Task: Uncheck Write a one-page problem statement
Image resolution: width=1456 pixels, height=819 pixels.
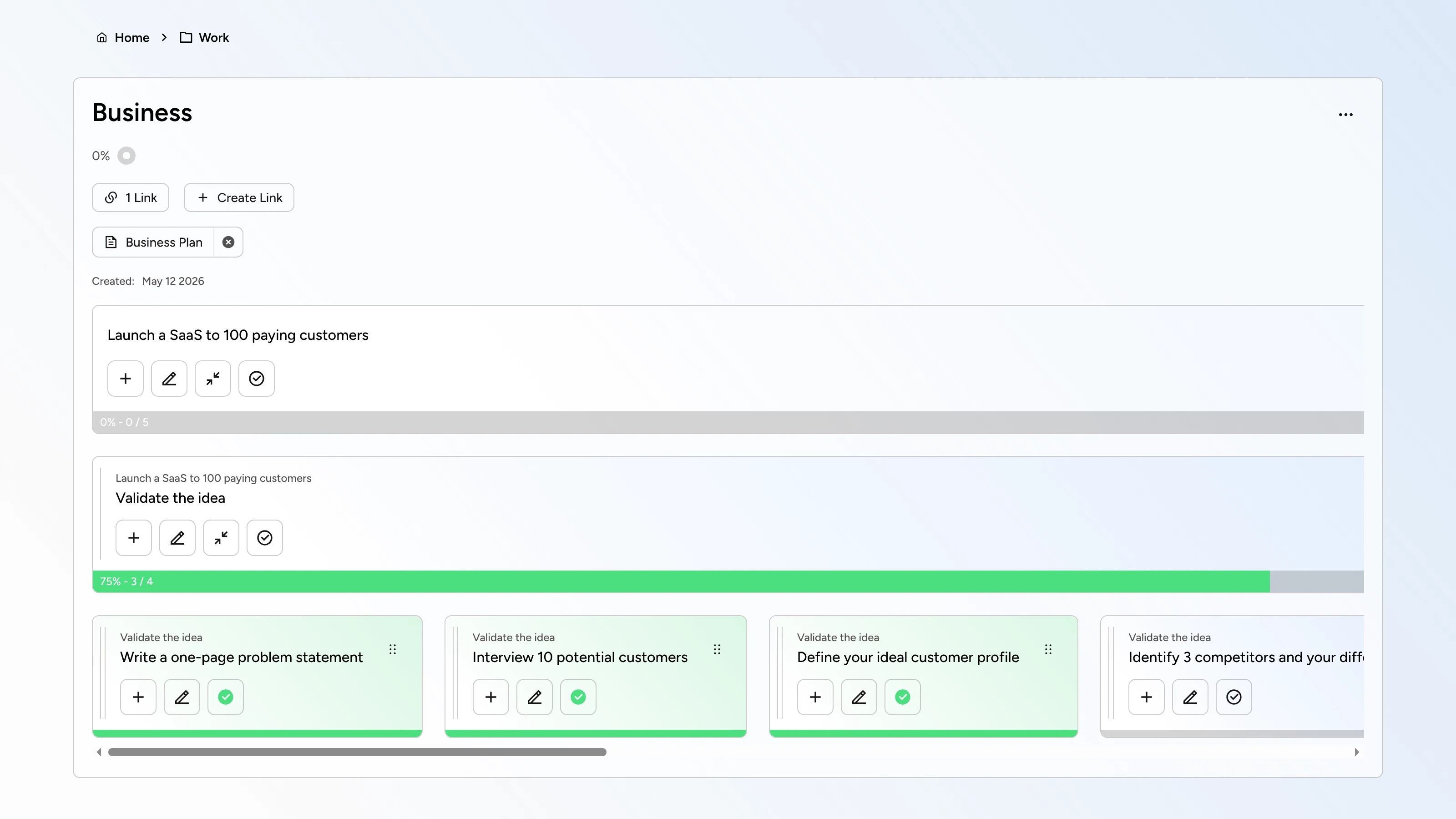Action: click(226, 697)
